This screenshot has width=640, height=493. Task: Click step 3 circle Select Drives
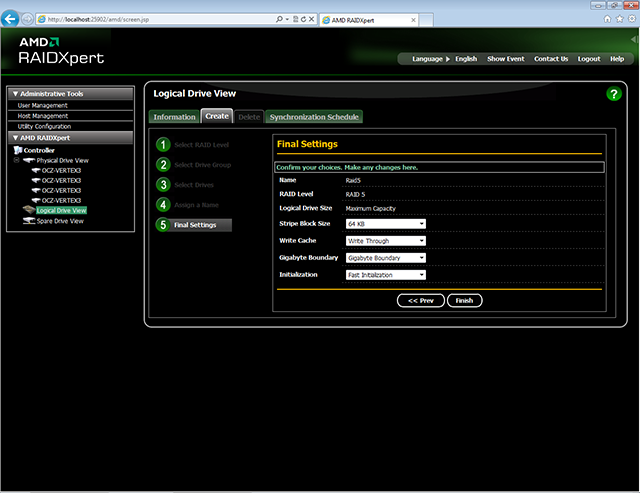(x=163, y=184)
